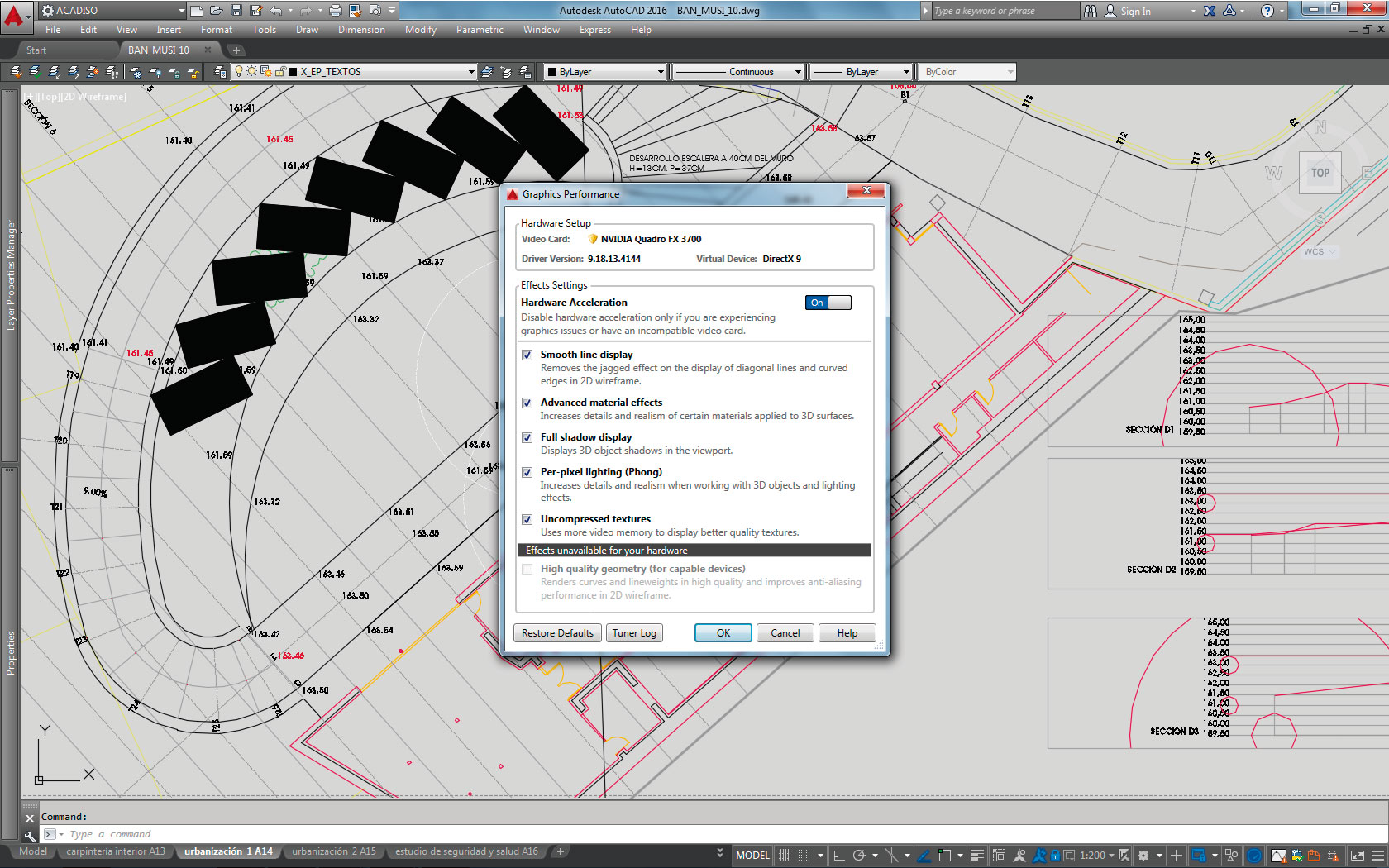The image size is (1389, 868).
Task: Uncheck the Smooth line display option
Action: (x=527, y=355)
